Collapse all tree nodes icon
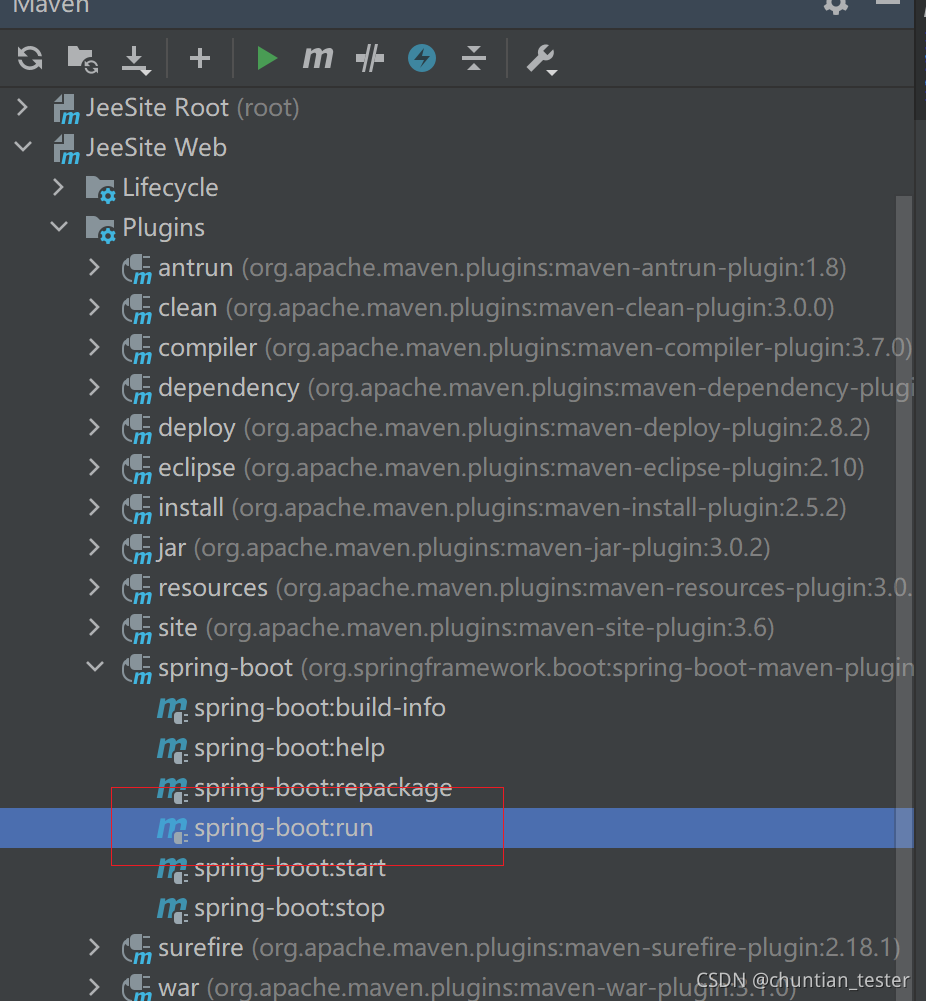The width and height of the screenshot is (926, 1001). click(x=474, y=59)
